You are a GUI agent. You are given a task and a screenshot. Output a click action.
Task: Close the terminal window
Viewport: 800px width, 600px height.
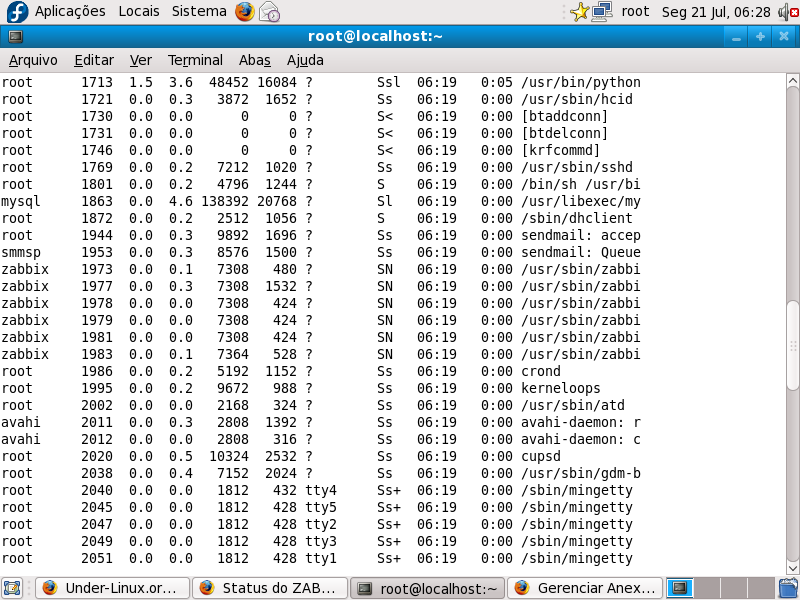point(784,37)
